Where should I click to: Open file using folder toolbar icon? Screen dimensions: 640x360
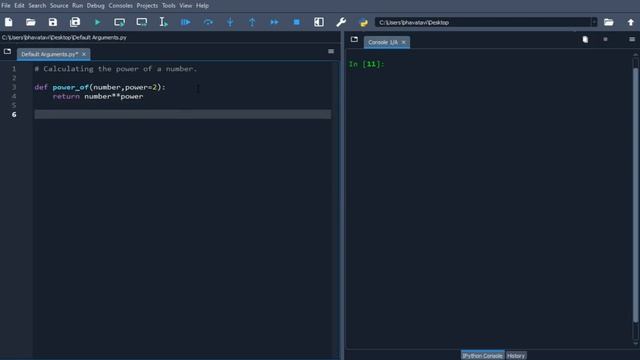coord(31,22)
